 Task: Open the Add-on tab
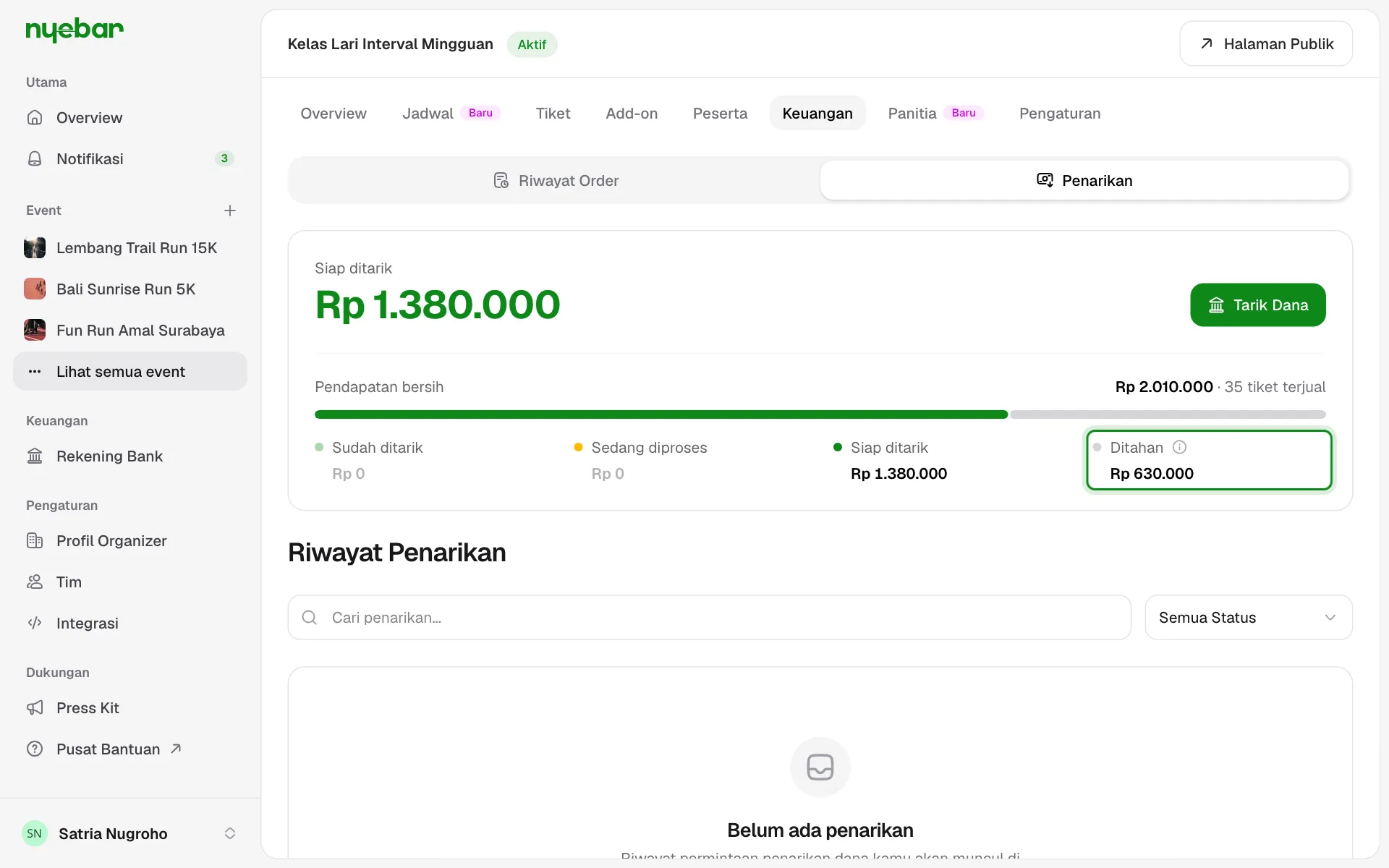632,114
